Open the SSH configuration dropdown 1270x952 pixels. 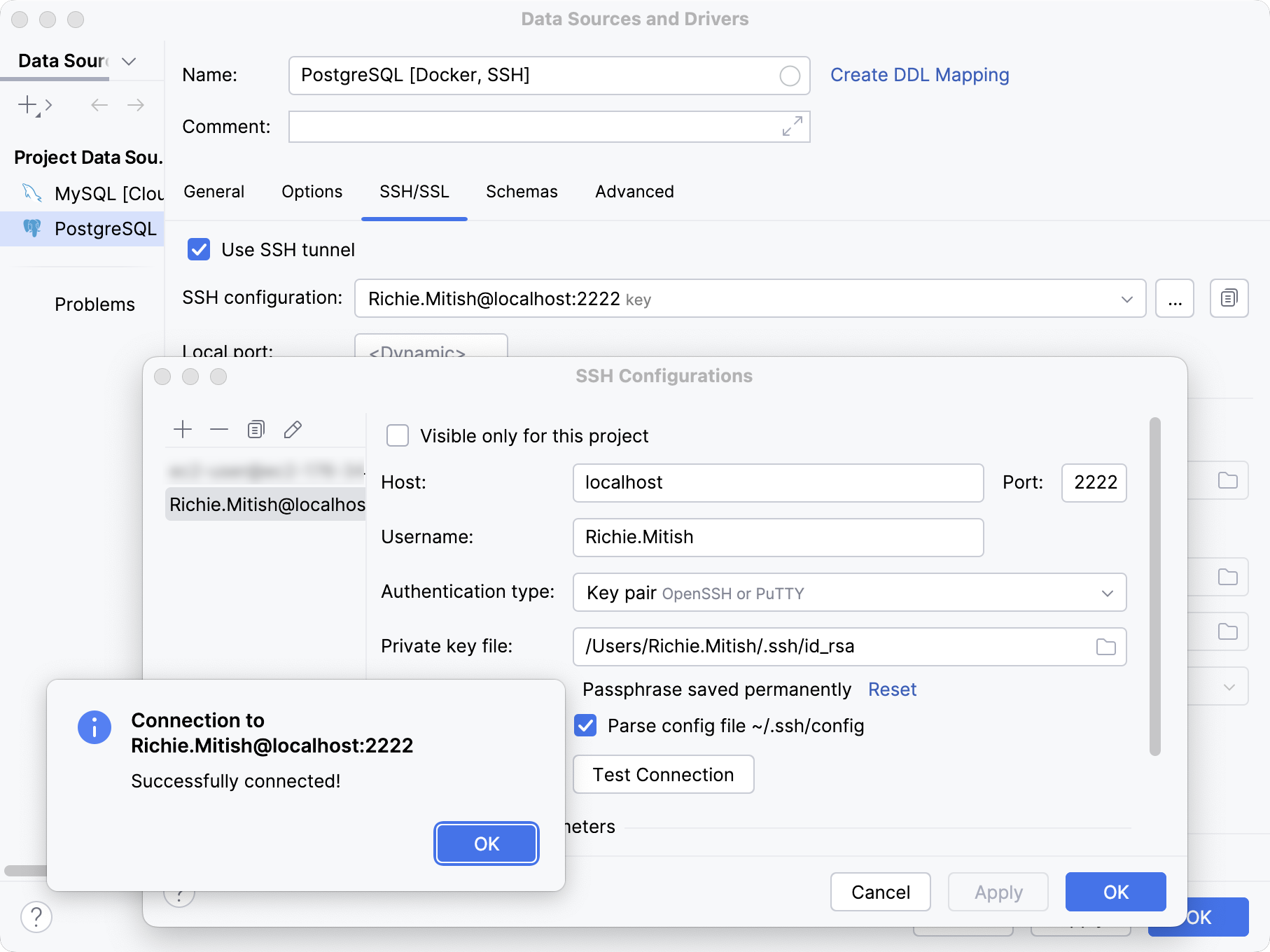1126,298
